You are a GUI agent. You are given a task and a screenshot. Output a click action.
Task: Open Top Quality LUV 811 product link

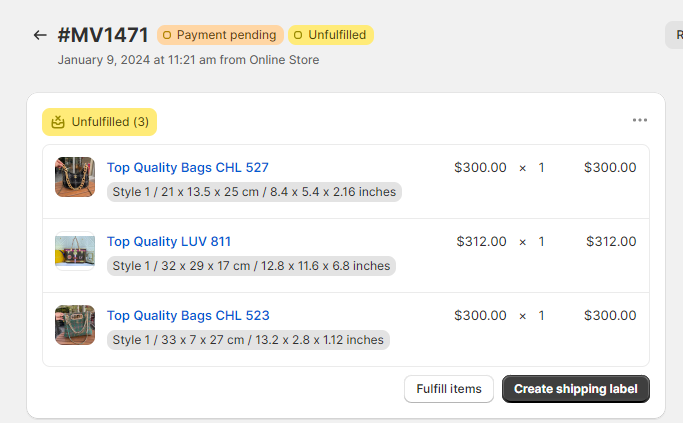coord(169,241)
